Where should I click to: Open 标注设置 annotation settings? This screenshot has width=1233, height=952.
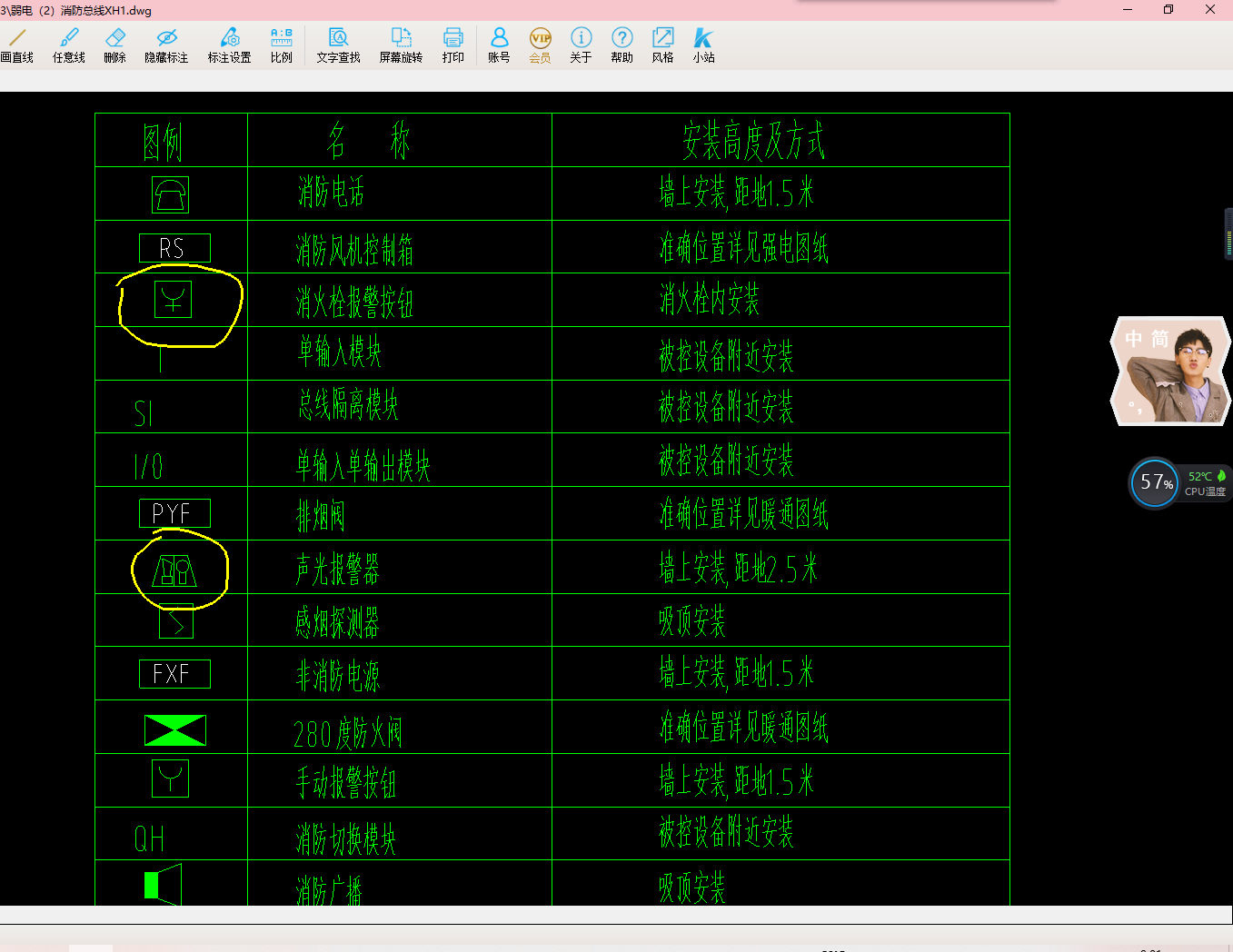pyautogui.click(x=229, y=45)
